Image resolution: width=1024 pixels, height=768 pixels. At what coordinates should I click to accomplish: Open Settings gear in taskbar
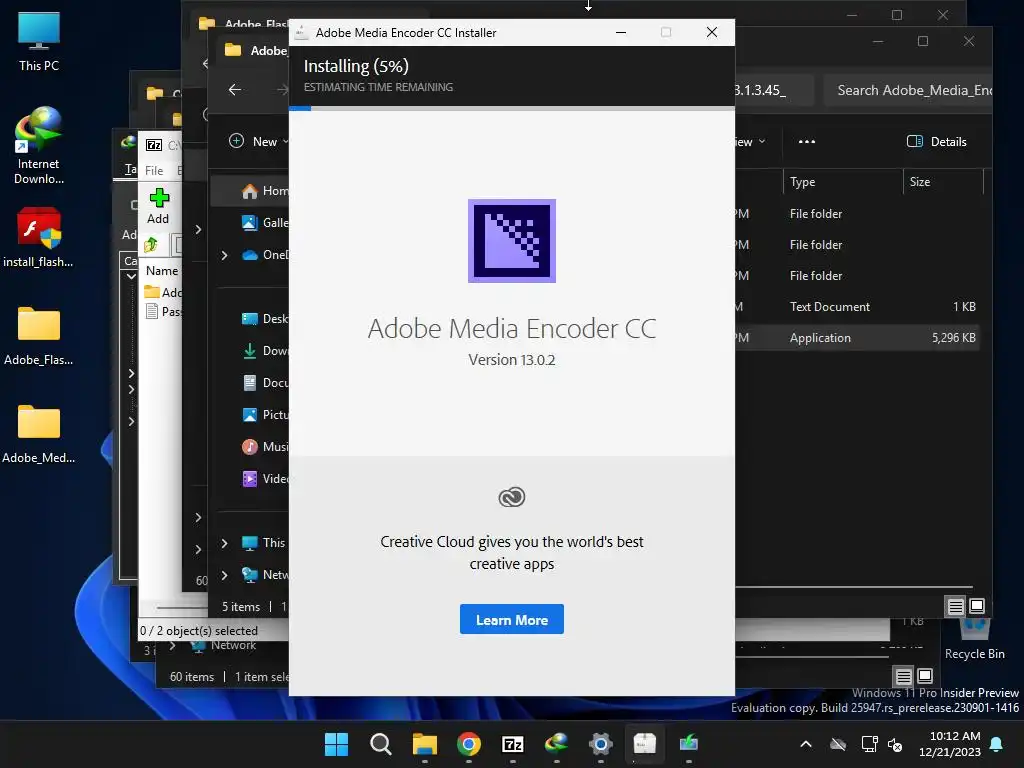tap(601, 744)
